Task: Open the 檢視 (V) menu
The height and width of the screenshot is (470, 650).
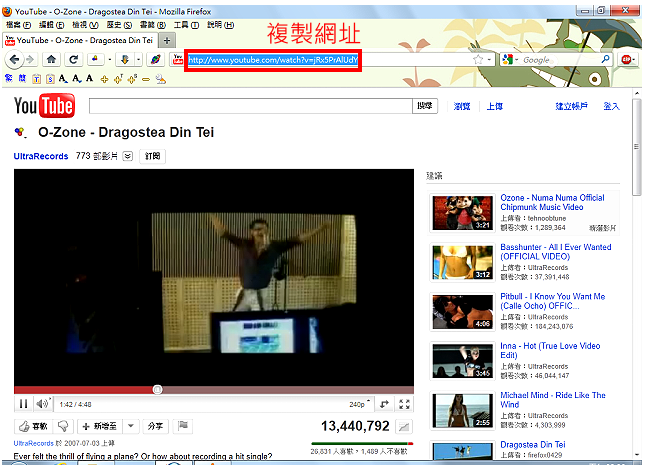Action: coord(85,25)
